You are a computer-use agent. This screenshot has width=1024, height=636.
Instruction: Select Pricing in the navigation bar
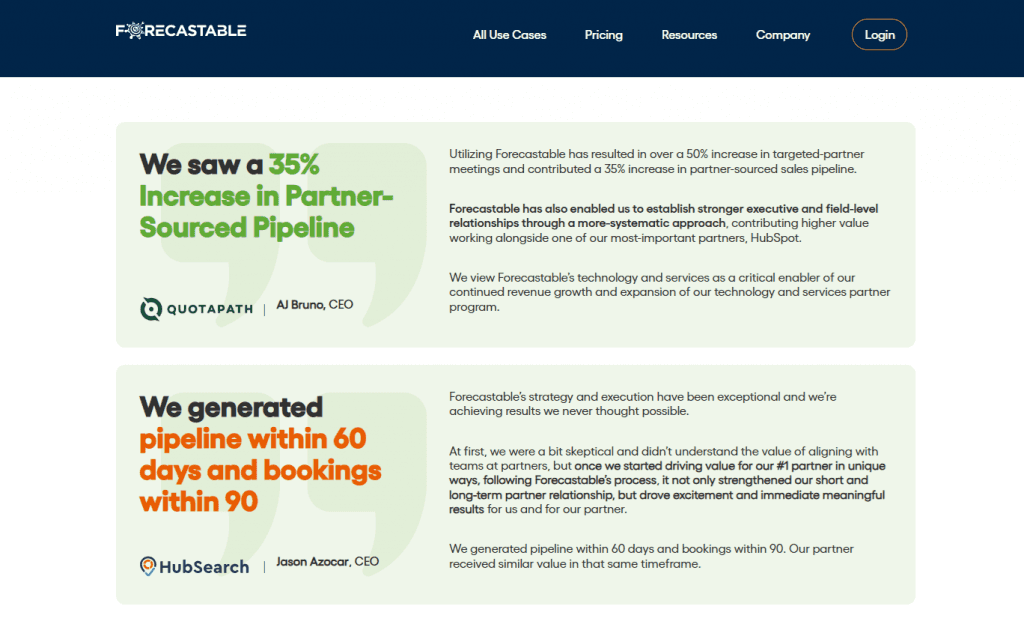pyautogui.click(x=603, y=34)
